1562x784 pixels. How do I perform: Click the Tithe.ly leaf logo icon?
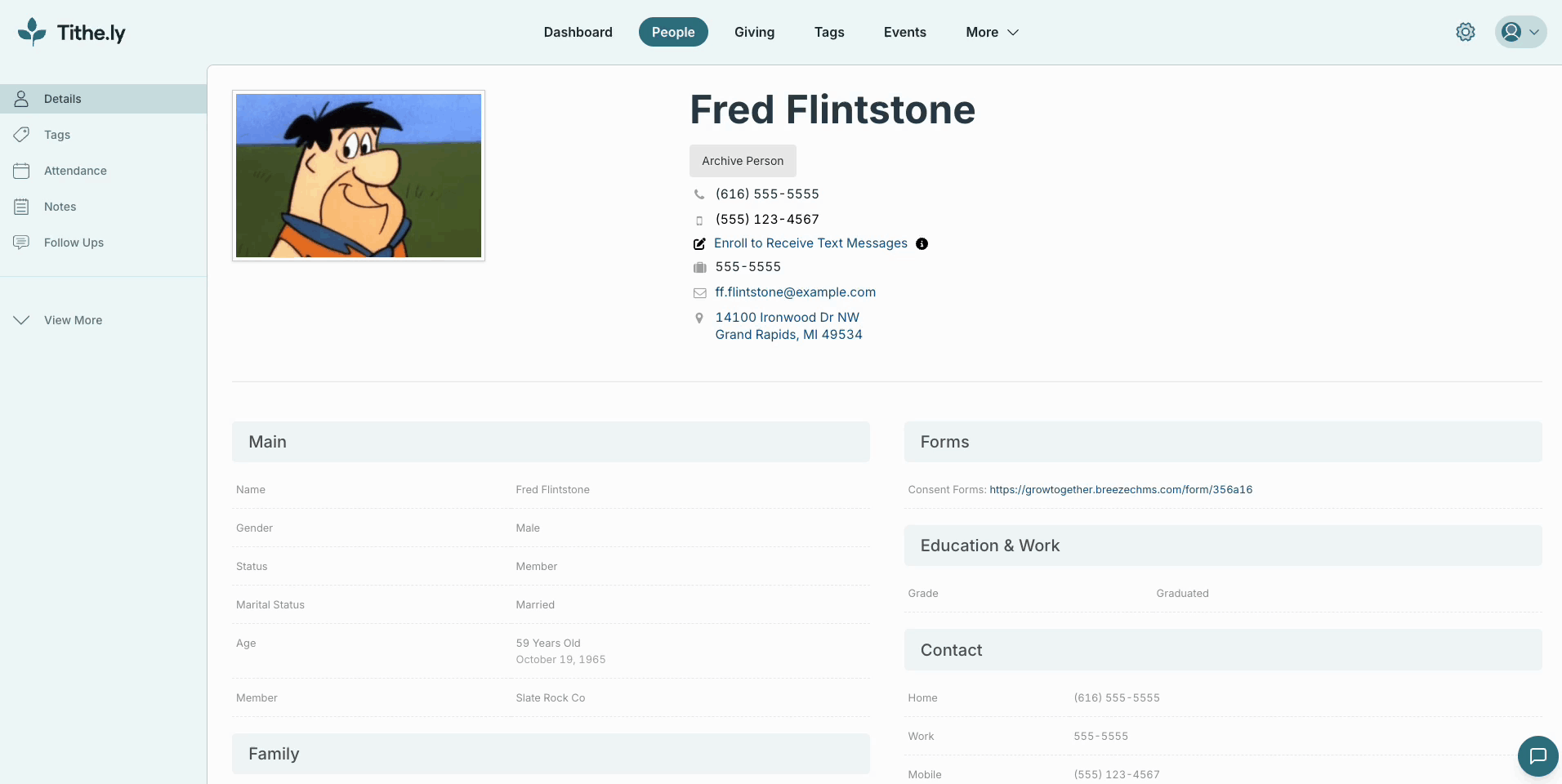32,32
